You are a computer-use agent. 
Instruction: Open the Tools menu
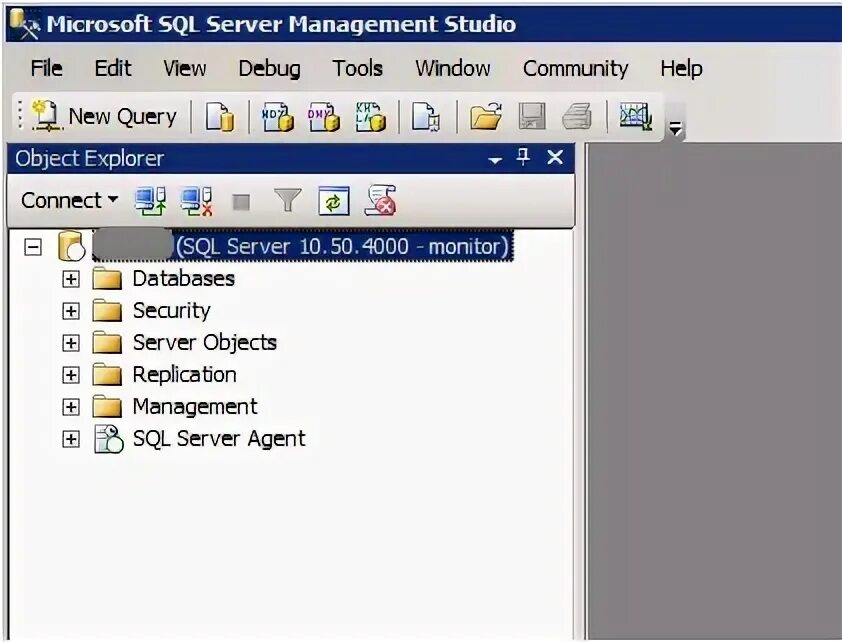pyautogui.click(x=358, y=69)
